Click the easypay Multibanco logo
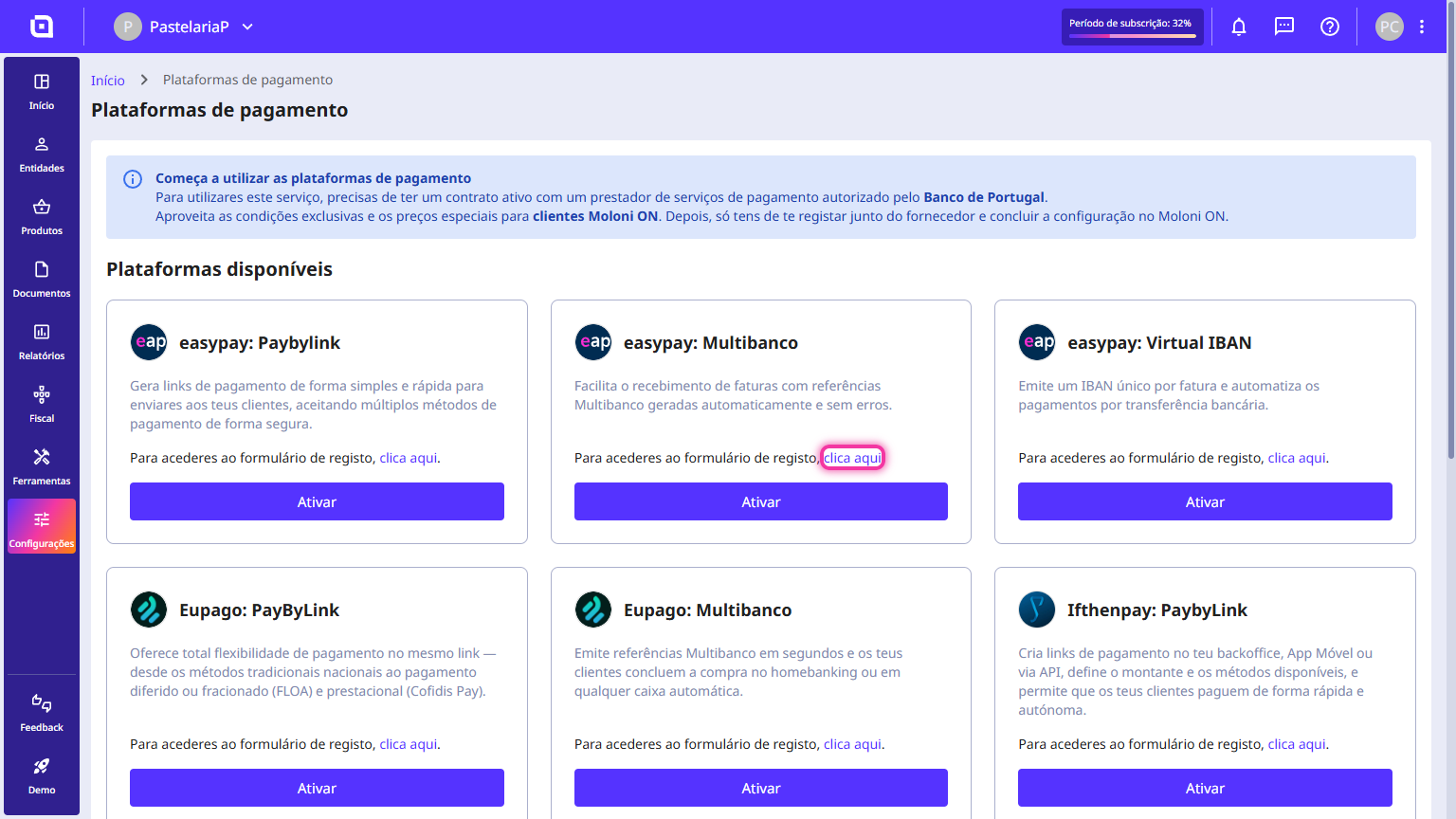1456x819 pixels. [593, 342]
